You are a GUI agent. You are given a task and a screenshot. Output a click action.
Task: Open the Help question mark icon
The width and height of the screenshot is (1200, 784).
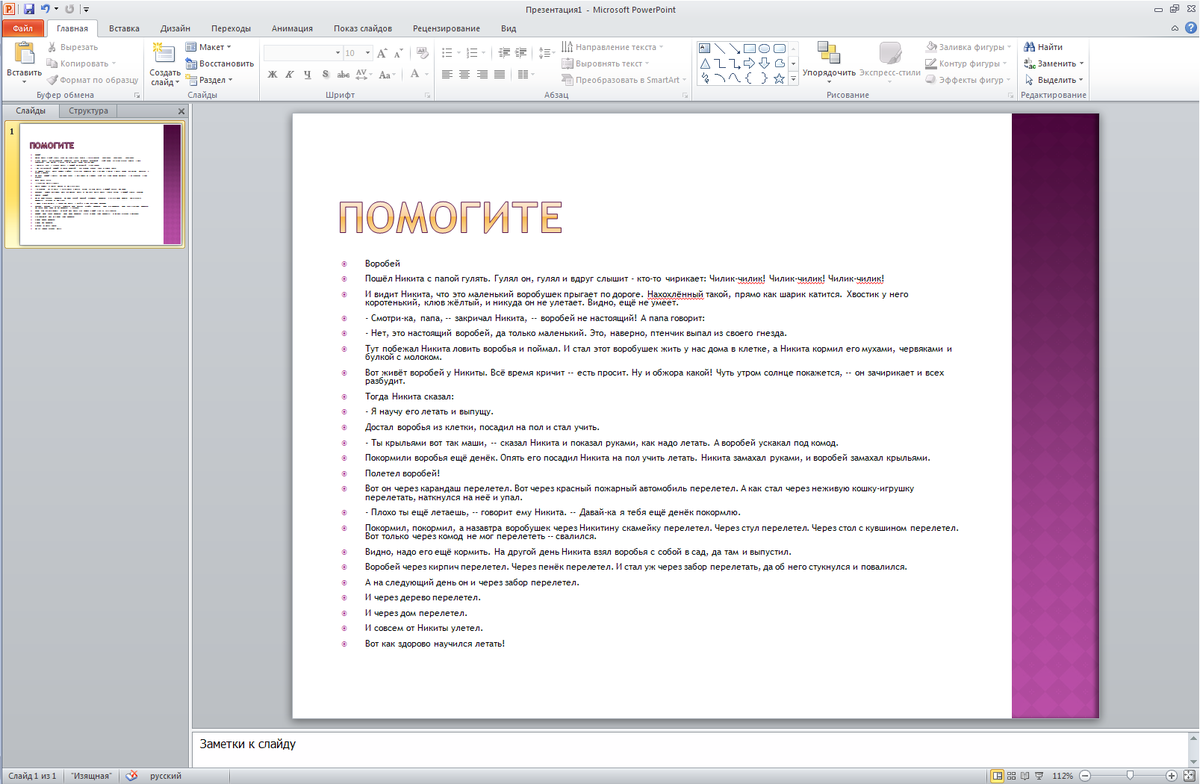coord(1187,29)
